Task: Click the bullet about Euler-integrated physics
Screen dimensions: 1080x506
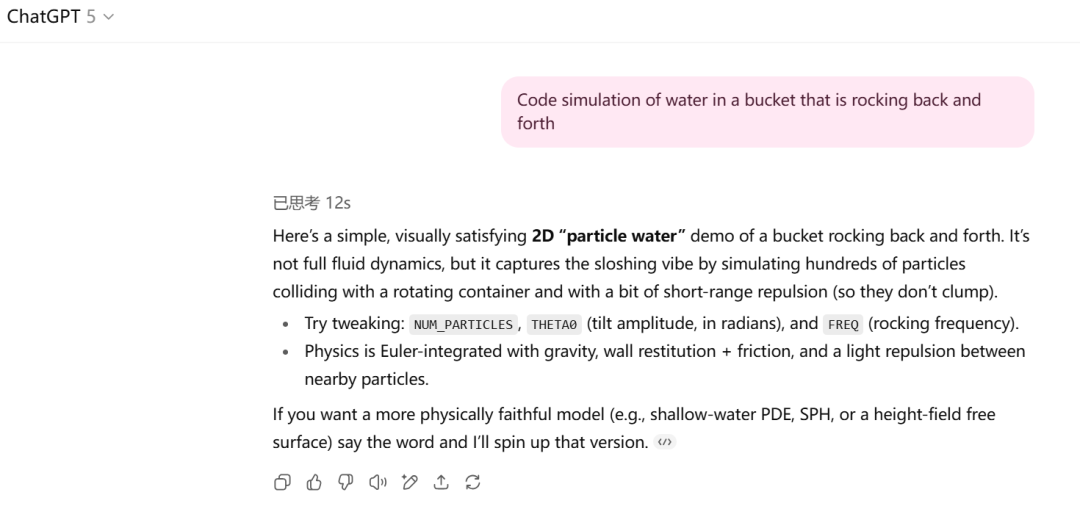Action: tap(664, 365)
